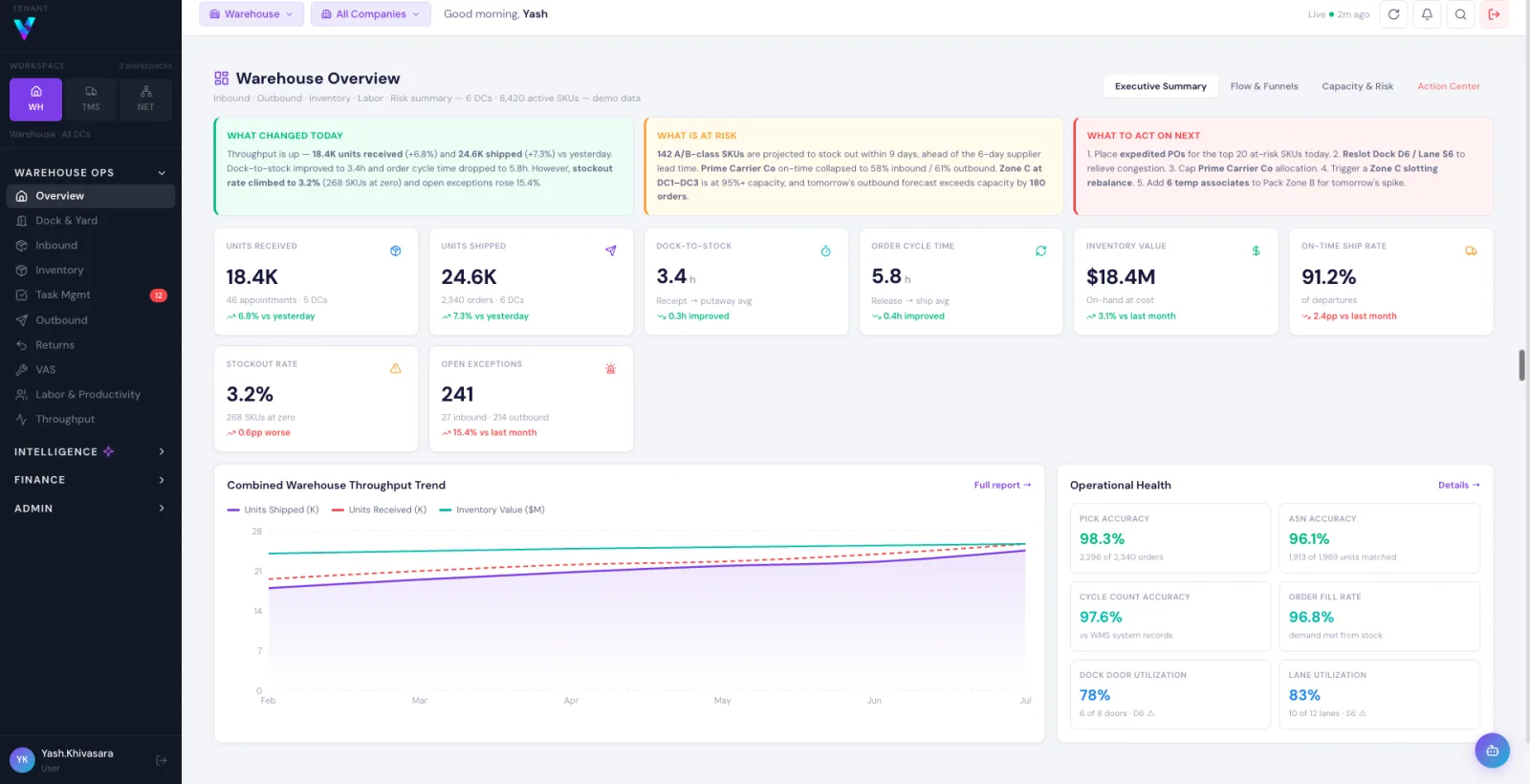This screenshot has height=784, width=1530.
Task: Click the sidebar sign-out icon near Yash.Khivasara
Action: tap(161, 760)
